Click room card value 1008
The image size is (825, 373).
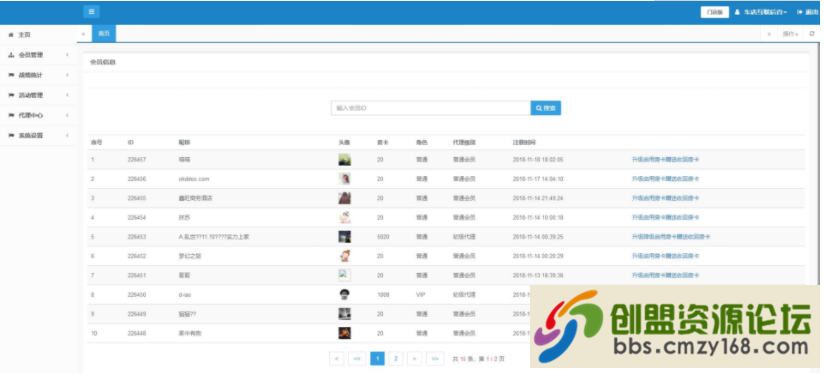[x=383, y=295]
